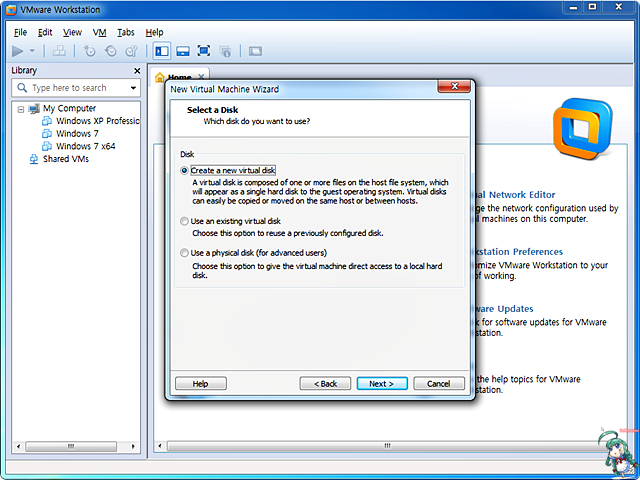640x480 pixels.
Task: Click Library scrollbar left arrow
Action: 18,446
